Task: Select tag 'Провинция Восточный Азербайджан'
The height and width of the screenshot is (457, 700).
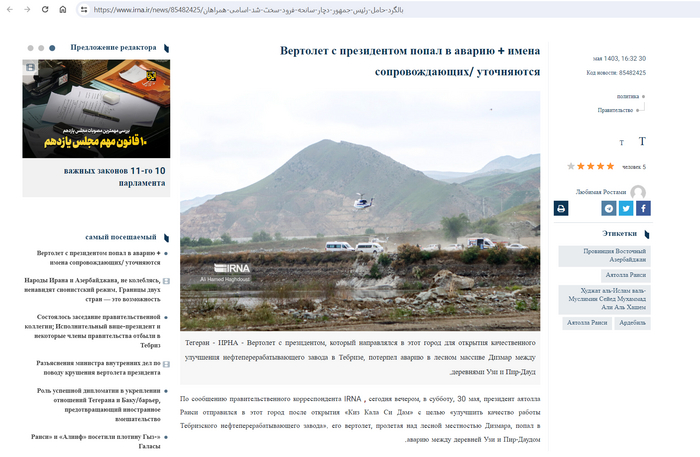Action: (x=604, y=256)
